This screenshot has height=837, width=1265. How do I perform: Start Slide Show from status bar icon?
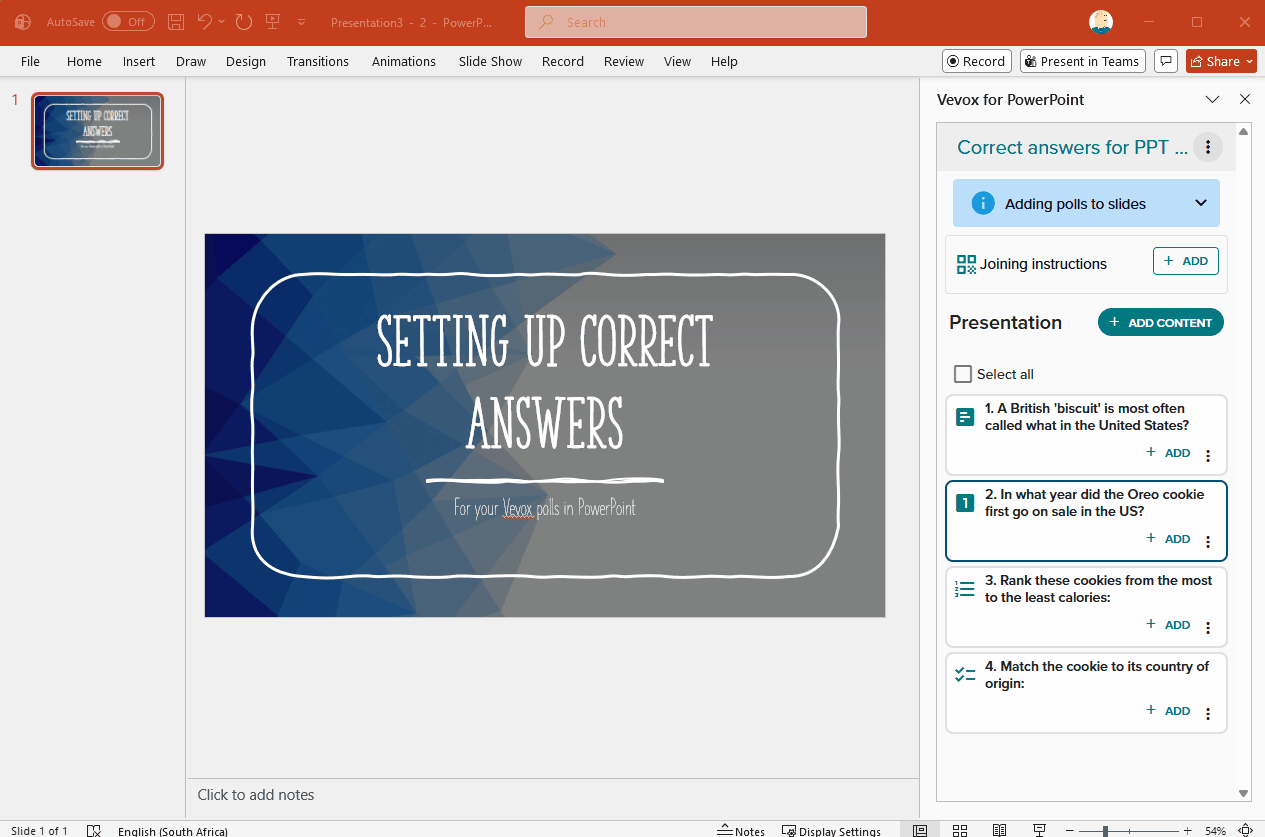click(x=1039, y=831)
